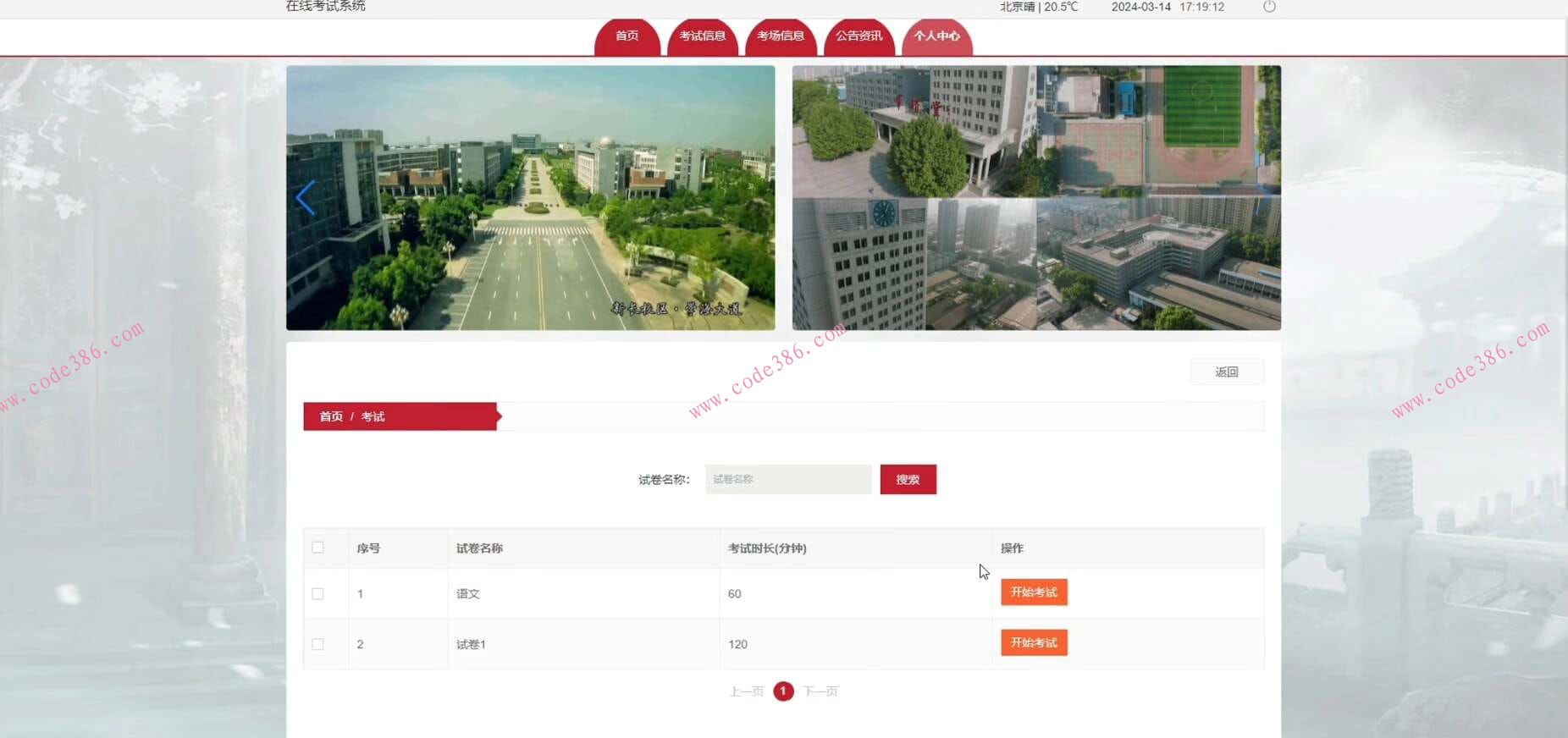Click the 序号 column header
Screen dimensions: 1568x738
368,548
